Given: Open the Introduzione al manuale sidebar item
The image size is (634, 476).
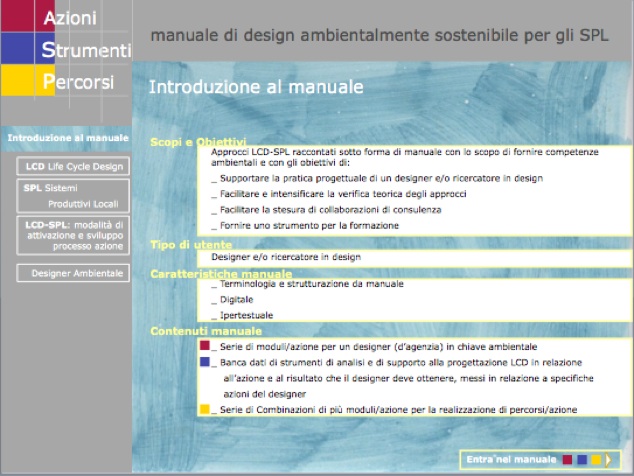Looking at the screenshot, I should [x=67, y=138].
